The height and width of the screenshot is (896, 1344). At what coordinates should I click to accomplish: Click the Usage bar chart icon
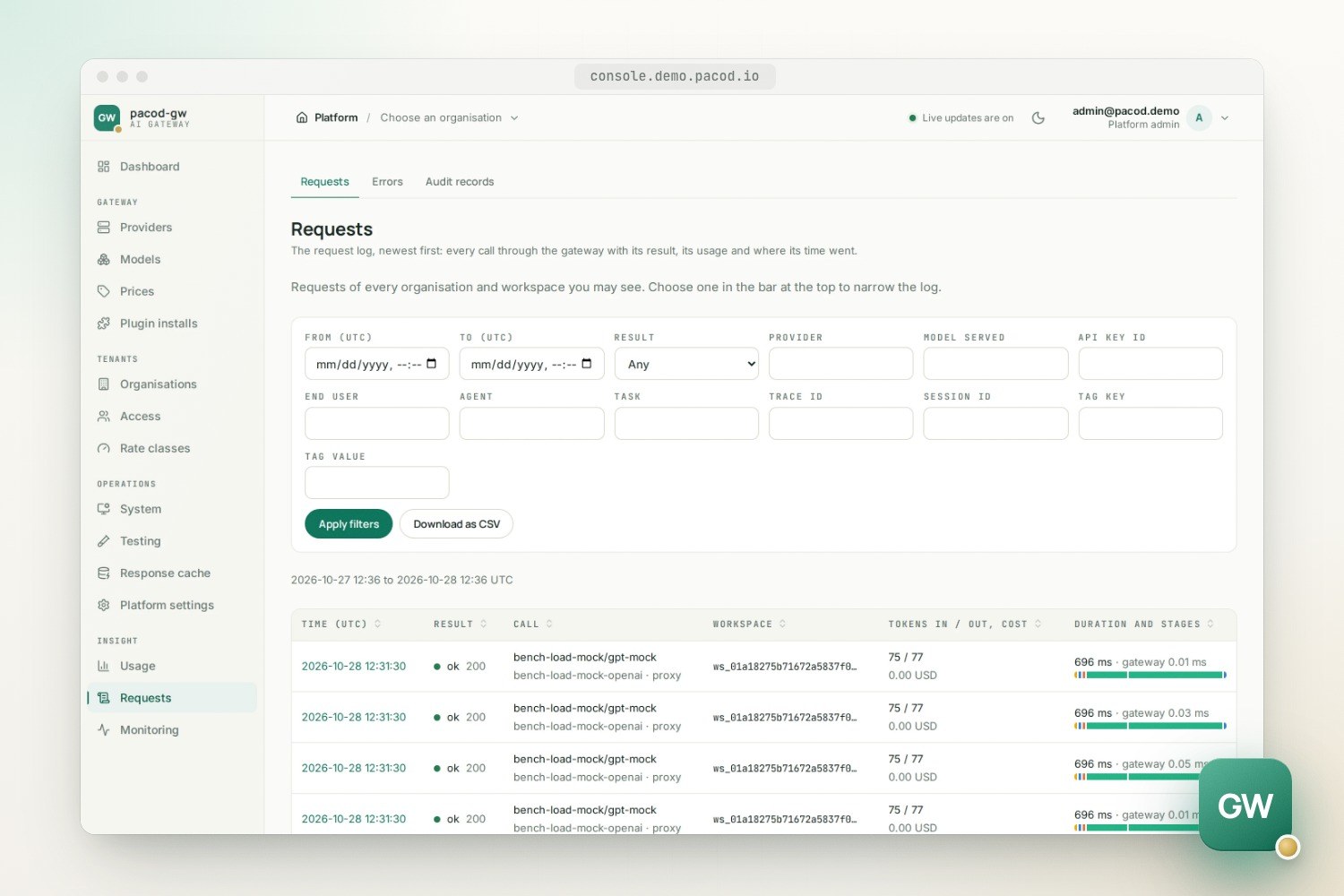(104, 666)
